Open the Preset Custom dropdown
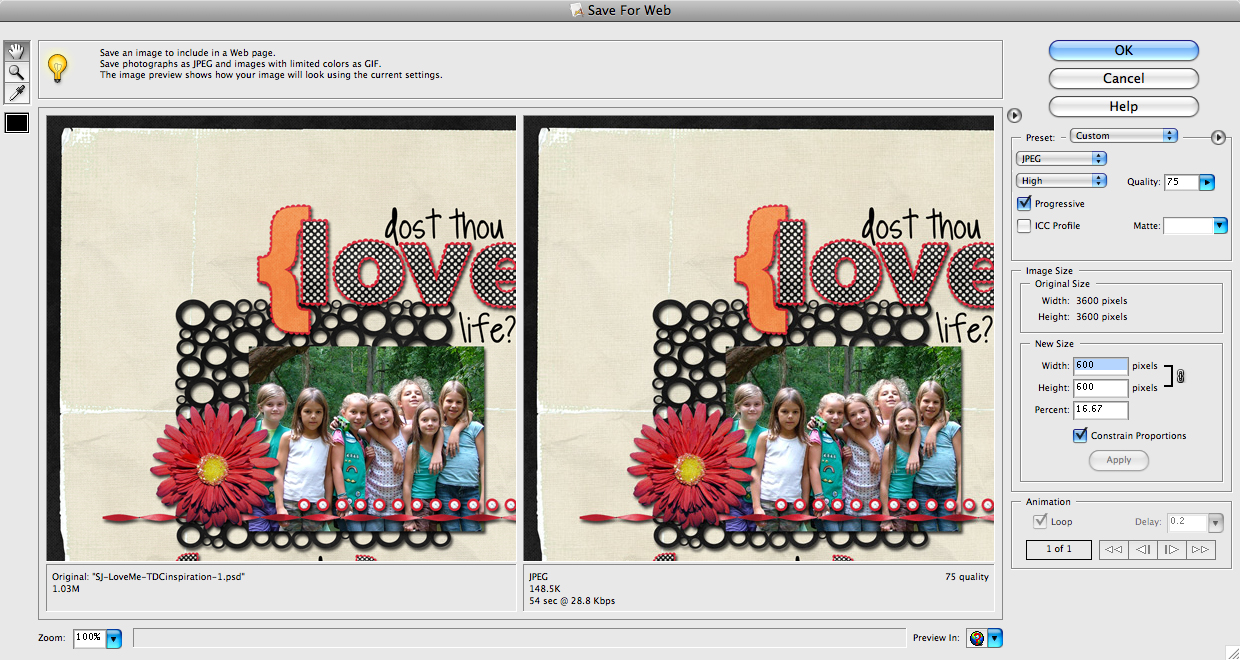Image resolution: width=1240 pixels, height=660 pixels. click(1123, 136)
